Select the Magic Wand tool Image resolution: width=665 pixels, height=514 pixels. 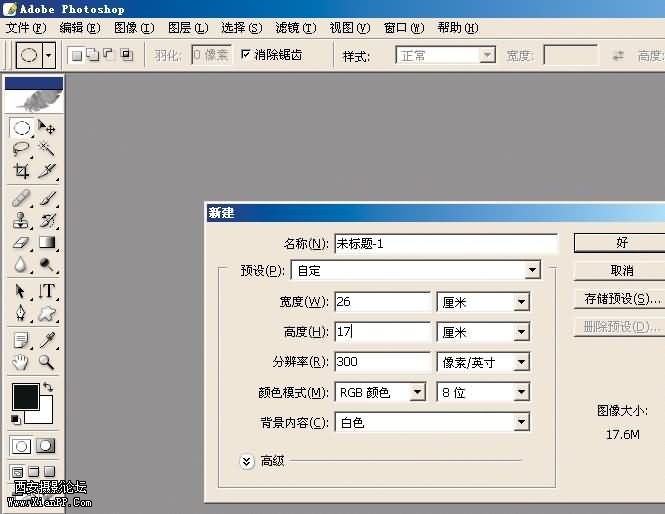(46, 149)
